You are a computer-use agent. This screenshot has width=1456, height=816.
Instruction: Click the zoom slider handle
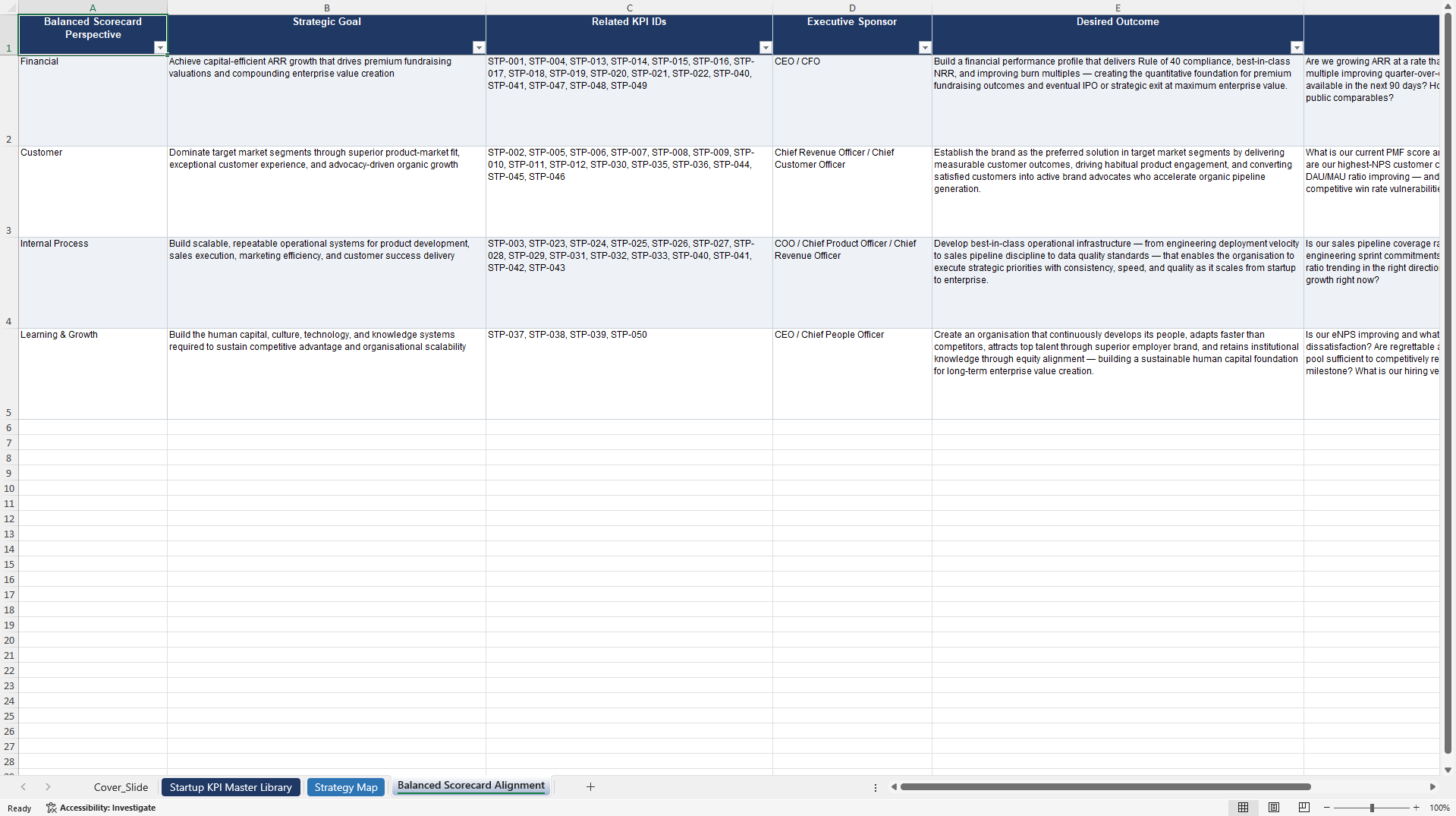tap(1372, 808)
